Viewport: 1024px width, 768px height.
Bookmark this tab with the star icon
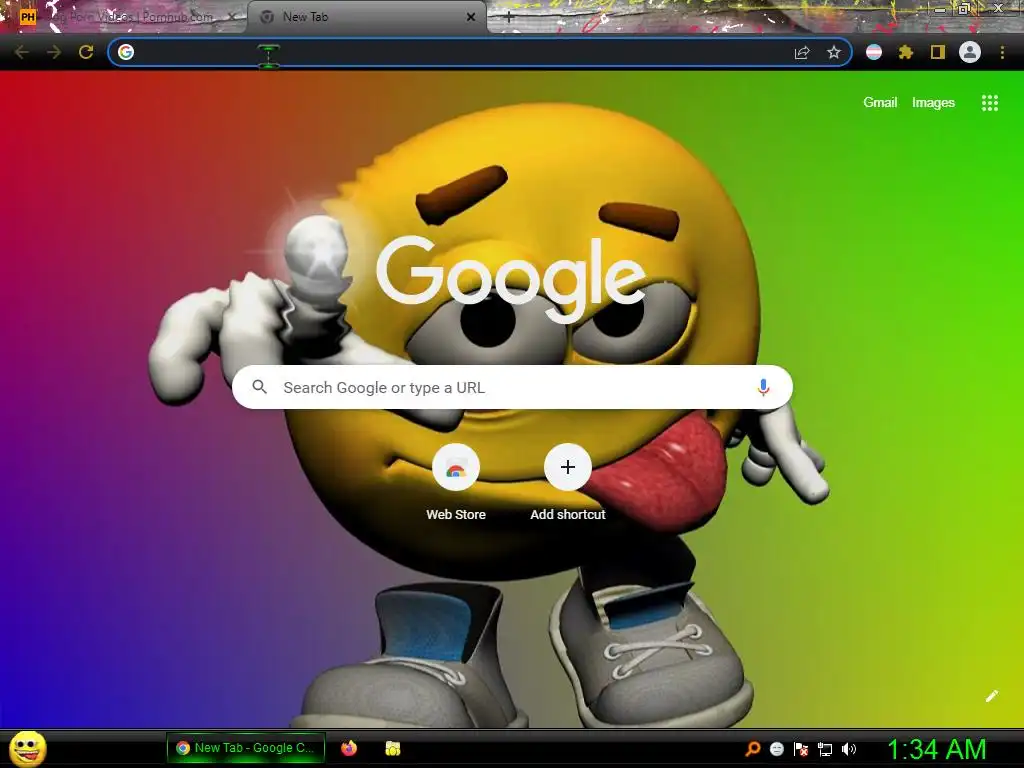click(x=834, y=52)
